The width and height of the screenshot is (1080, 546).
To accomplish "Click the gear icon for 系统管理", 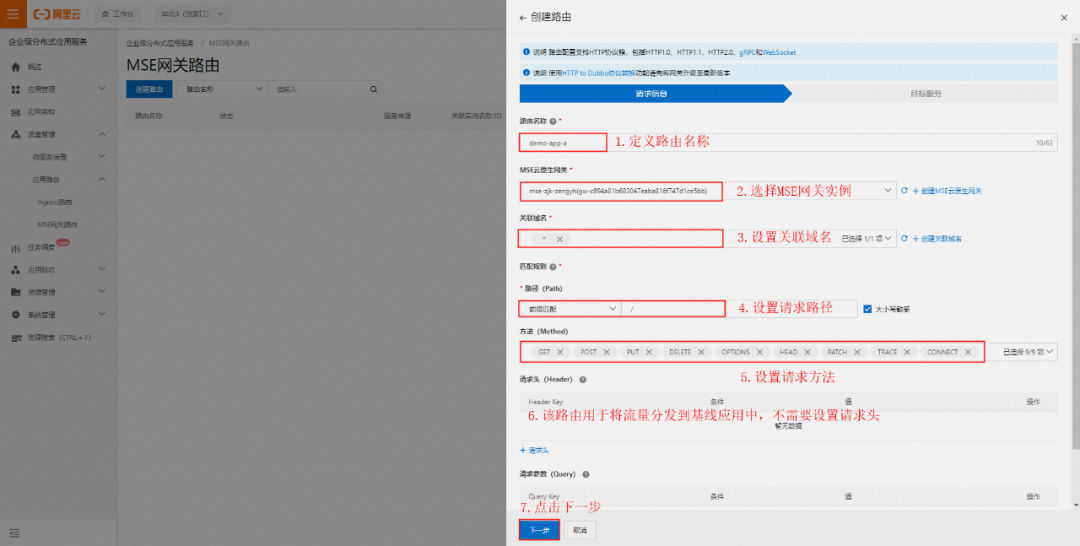I will pos(16,315).
